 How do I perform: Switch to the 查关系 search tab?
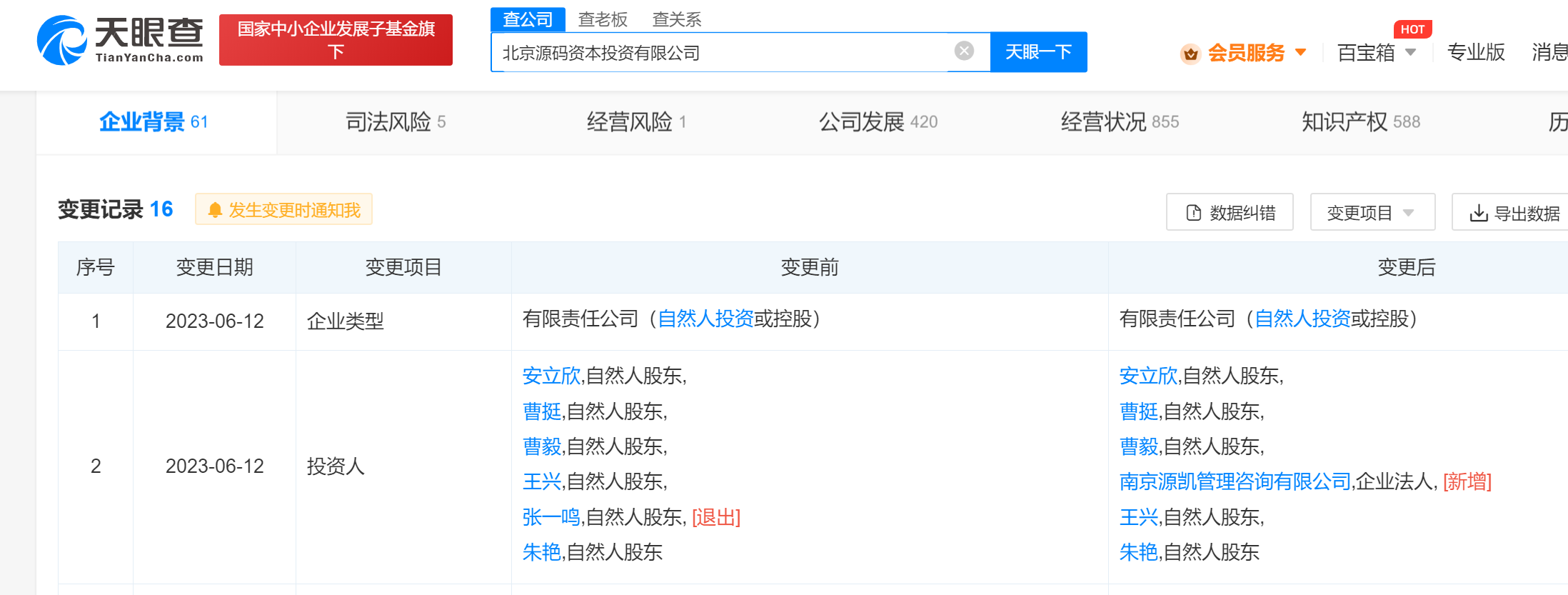[676, 19]
